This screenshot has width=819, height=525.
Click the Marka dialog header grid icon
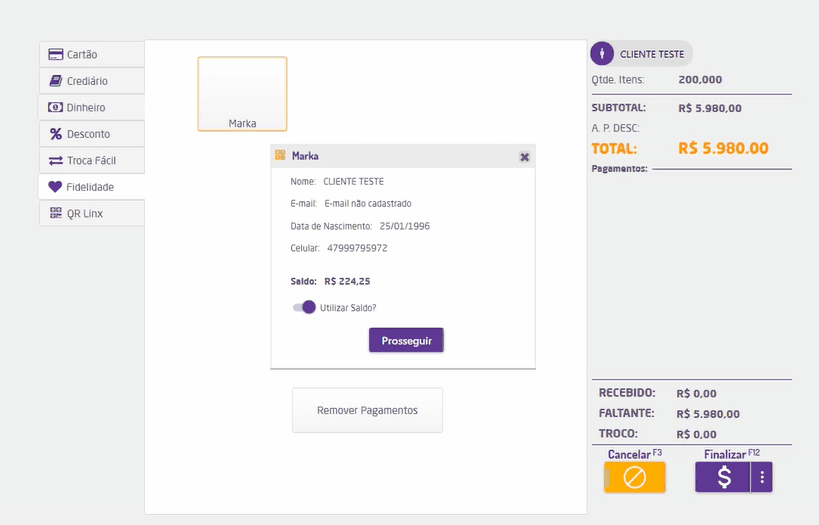click(x=280, y=156)
